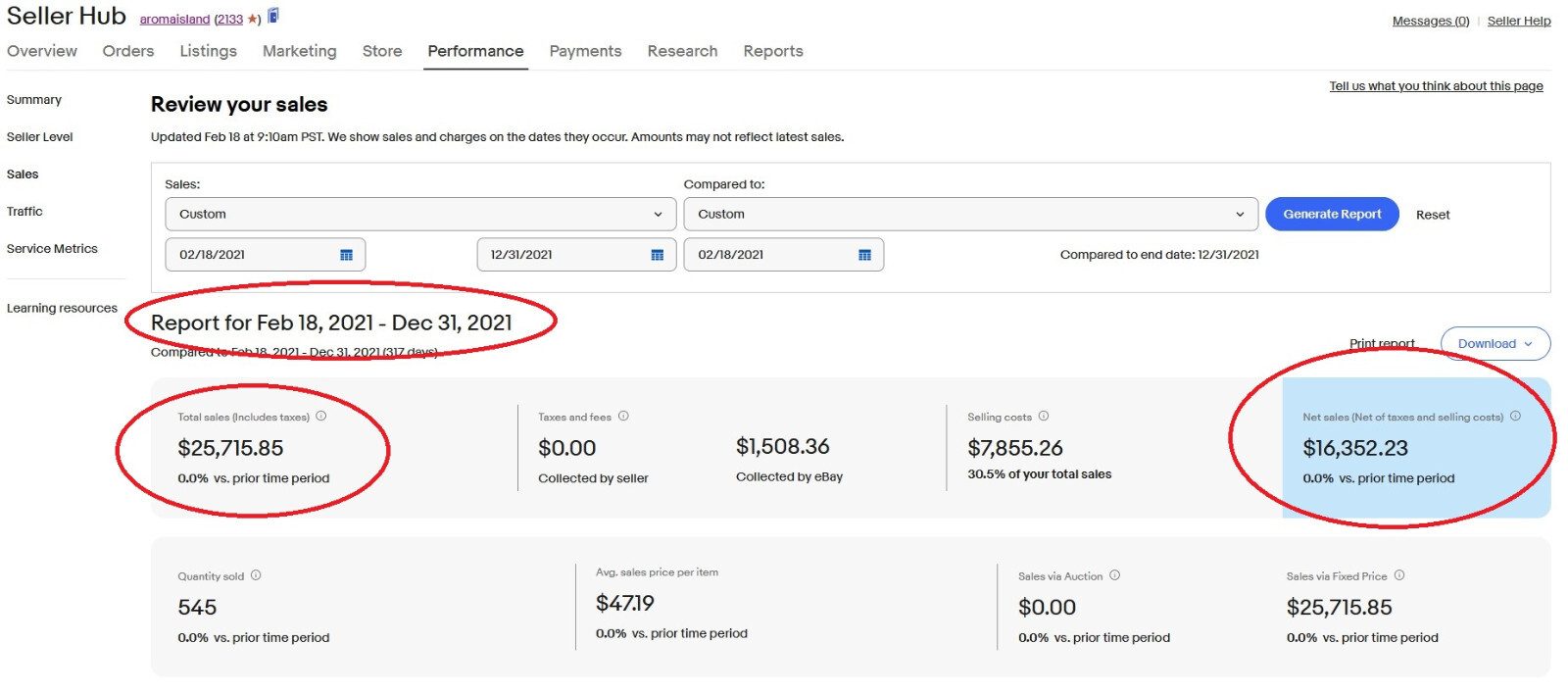
Task: Click the Reset link
Action: pos(1433,215)
